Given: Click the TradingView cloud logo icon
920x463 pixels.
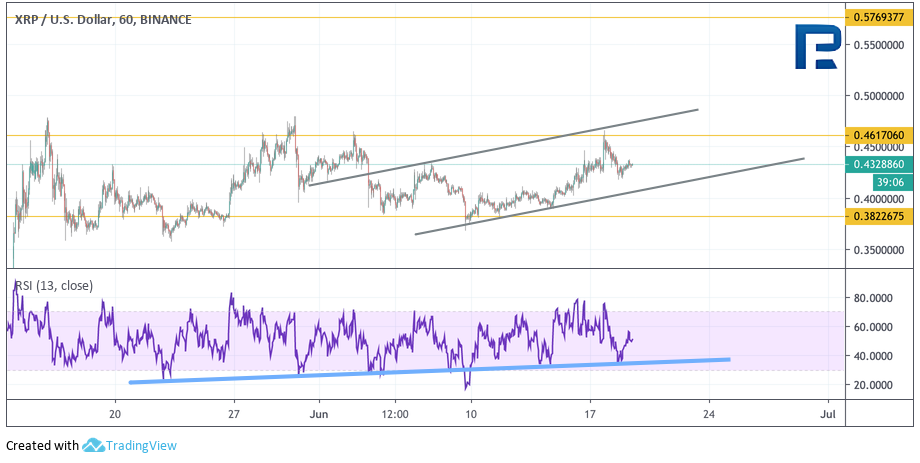Looking at the screenshot, I should point(94,446).
